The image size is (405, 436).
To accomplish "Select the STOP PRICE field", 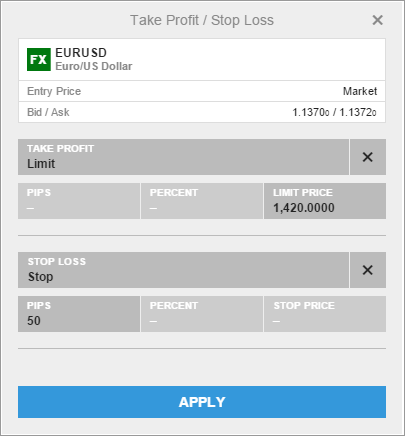I will coord(325,314).
